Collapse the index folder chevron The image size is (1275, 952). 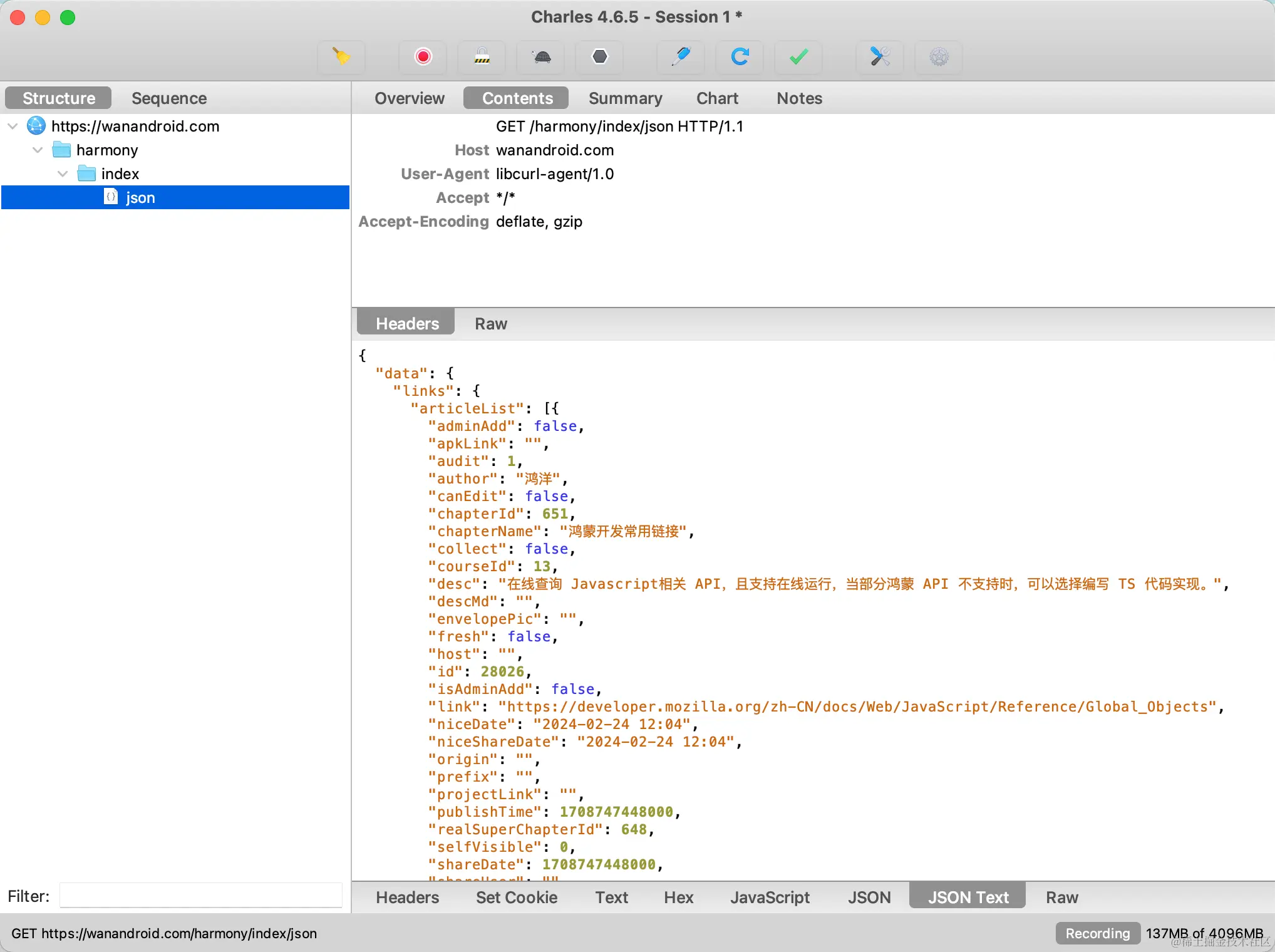click(x=63, y=174)
